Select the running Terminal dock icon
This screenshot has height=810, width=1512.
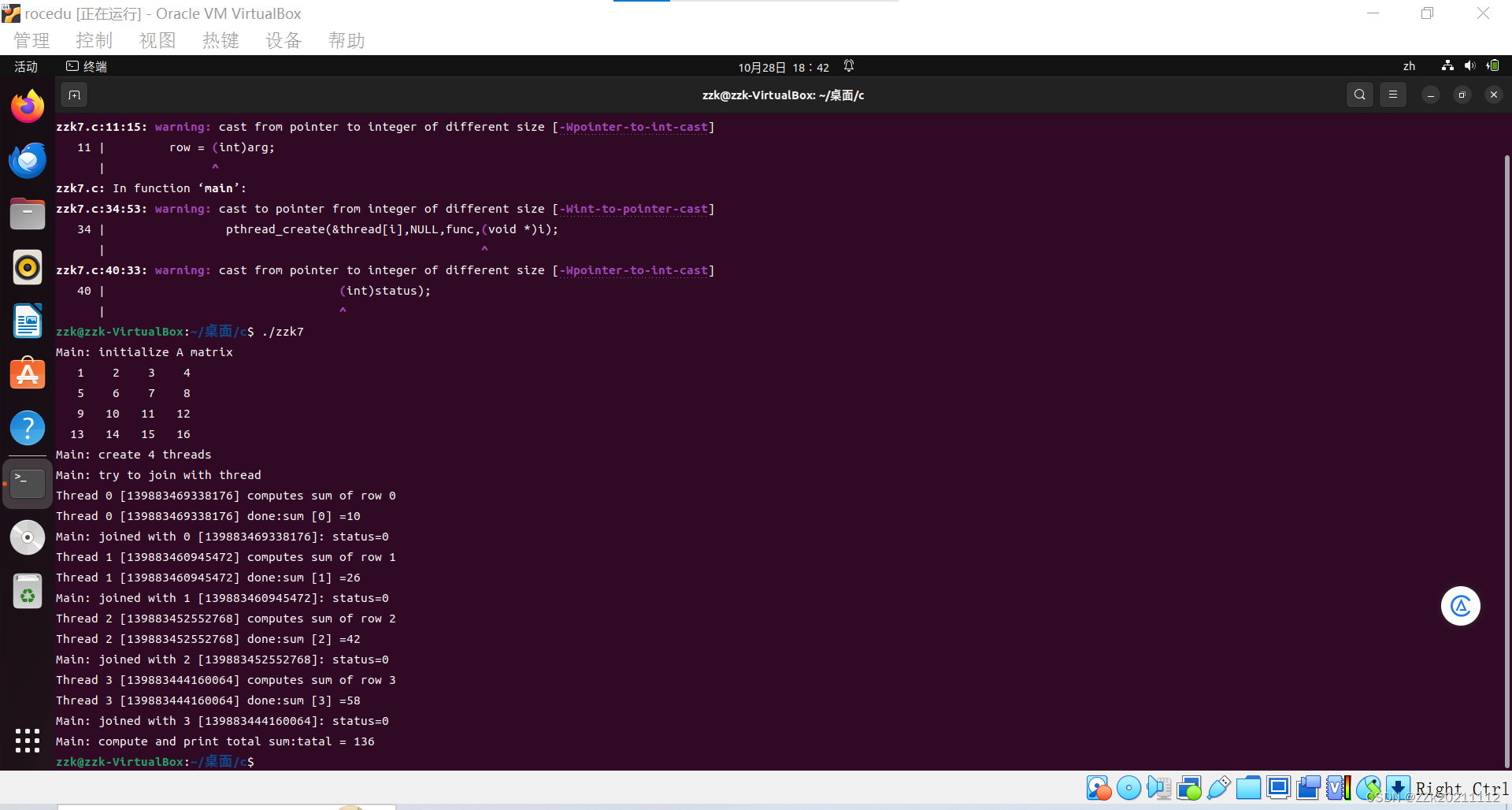(x=28, y=483)
